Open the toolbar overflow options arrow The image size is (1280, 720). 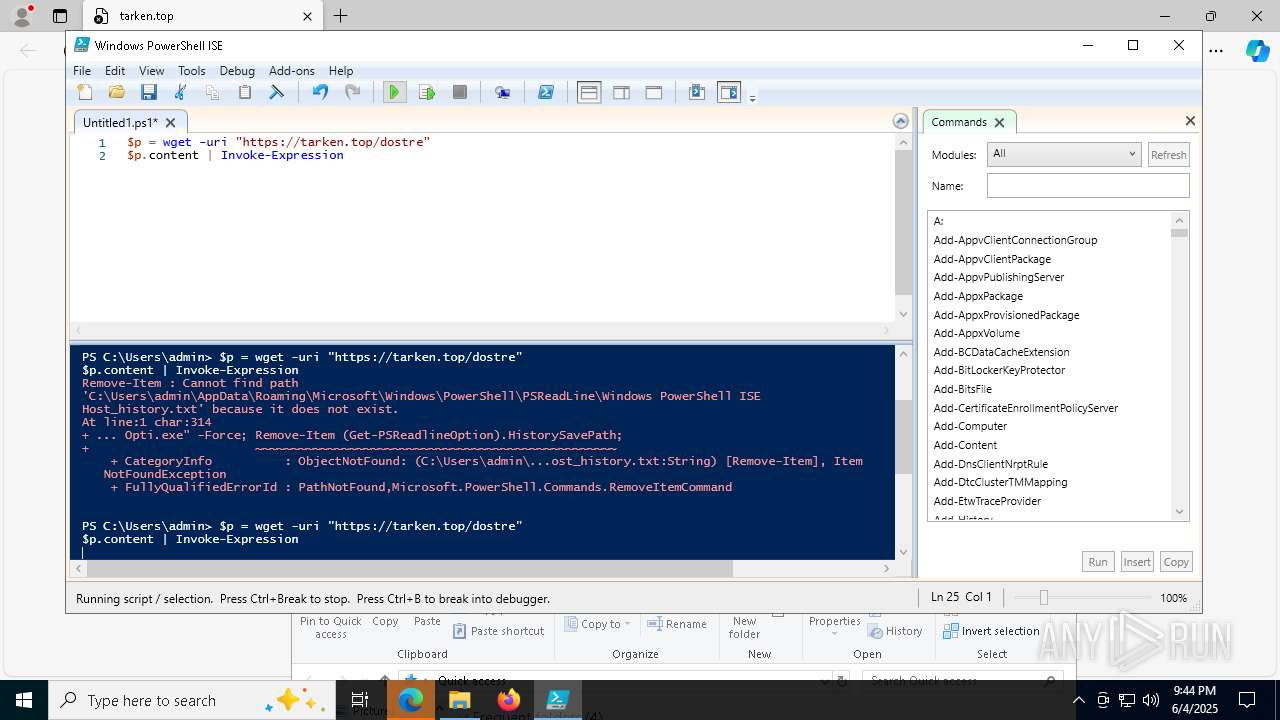[752, 97]
